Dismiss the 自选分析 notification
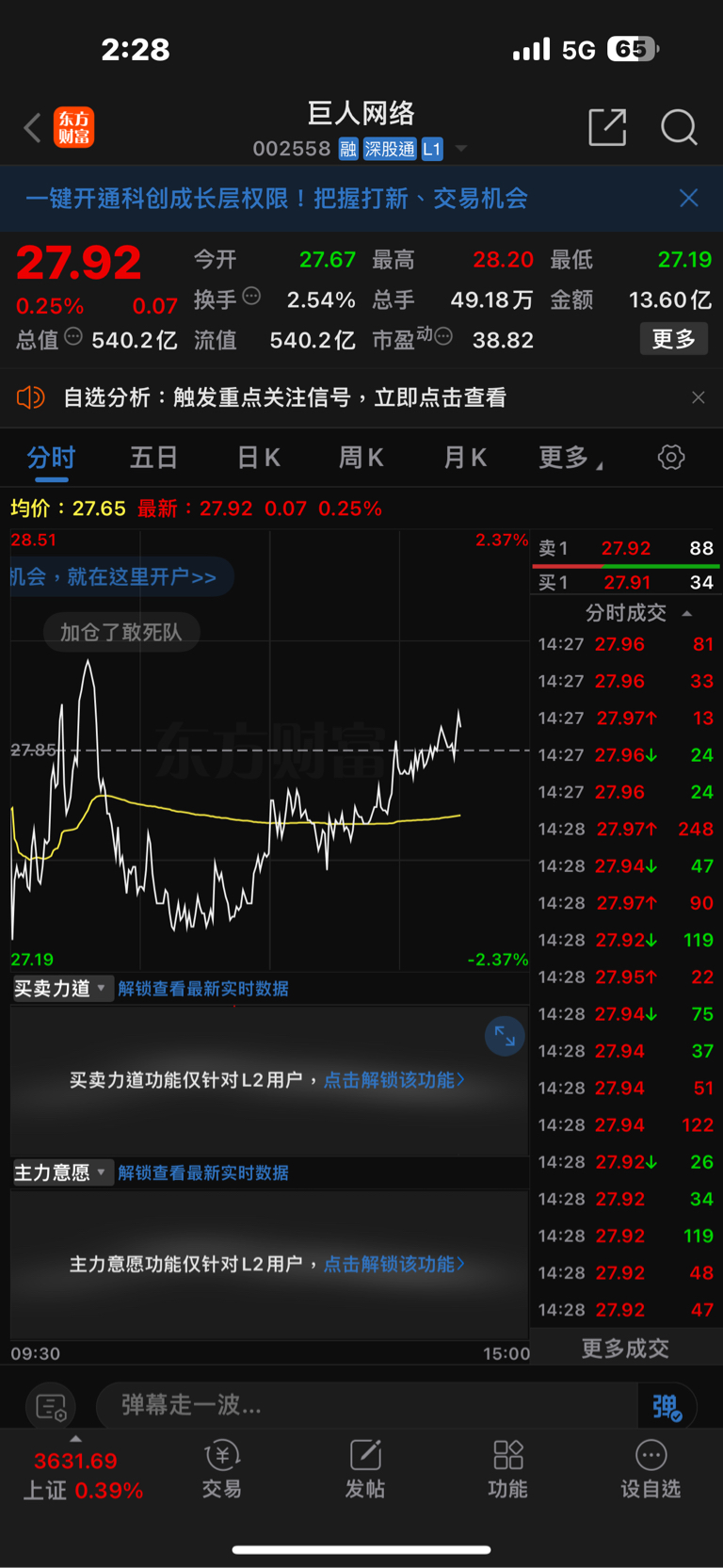Image resolution: width=723 pixels, height=1568 pixels. pos(699,397)
